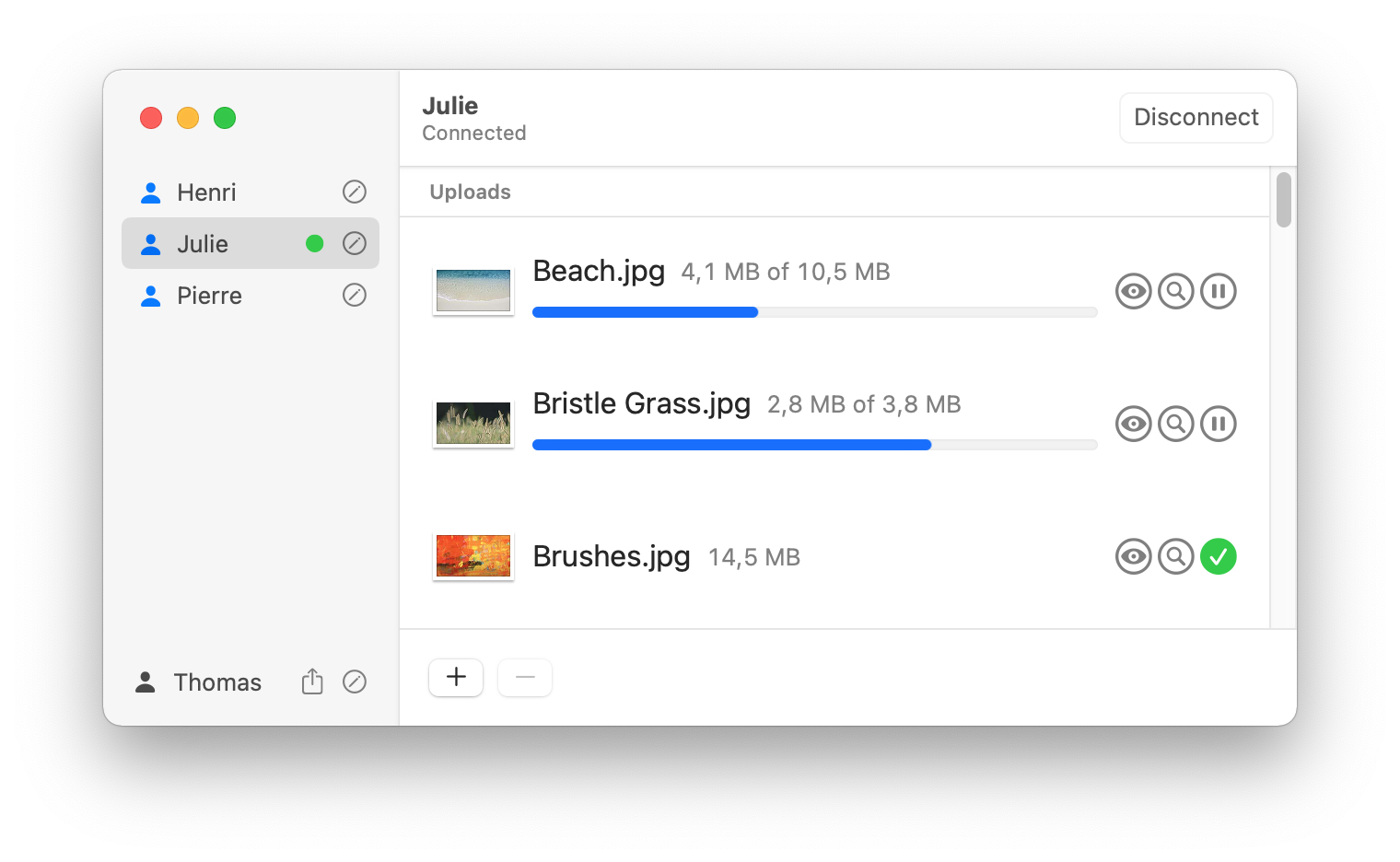The height and width of the screenshot is (862, 1400).
Task: Reveal Bristle Grass.jpg using the magnifier icon
Action: coord(1176,424)
